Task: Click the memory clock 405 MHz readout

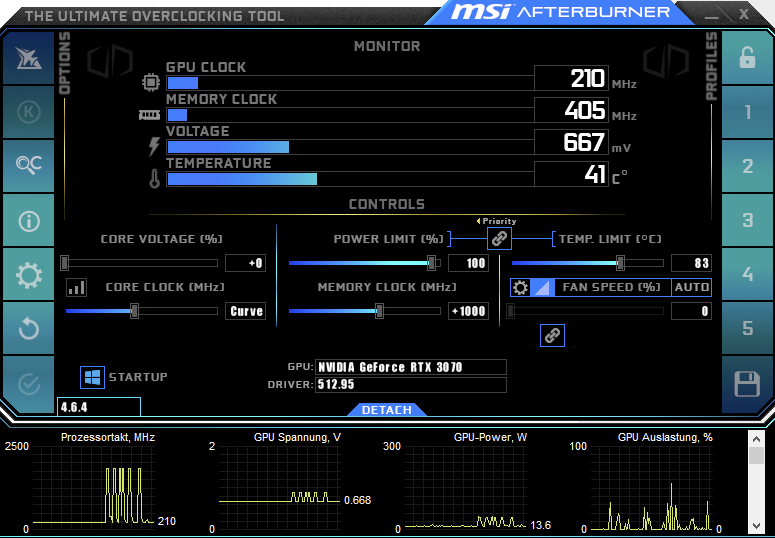Action: (571, 110)
